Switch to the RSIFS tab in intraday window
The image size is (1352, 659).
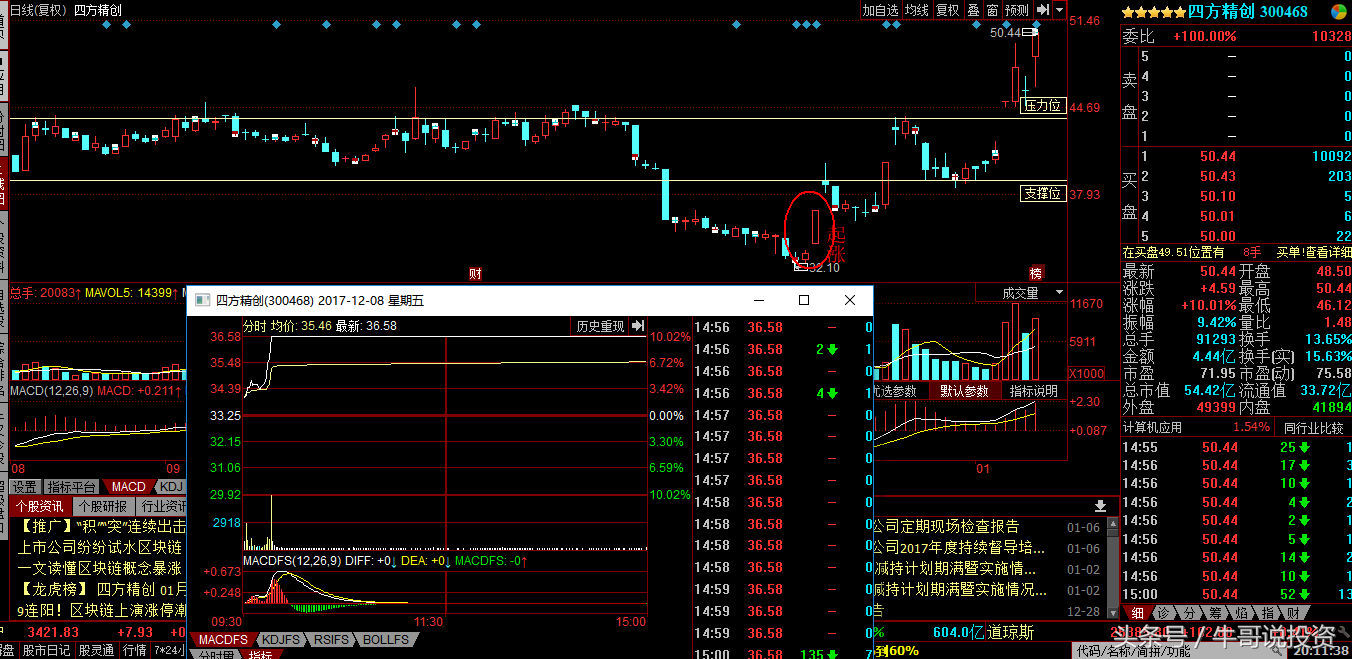(x=332, y=639)
